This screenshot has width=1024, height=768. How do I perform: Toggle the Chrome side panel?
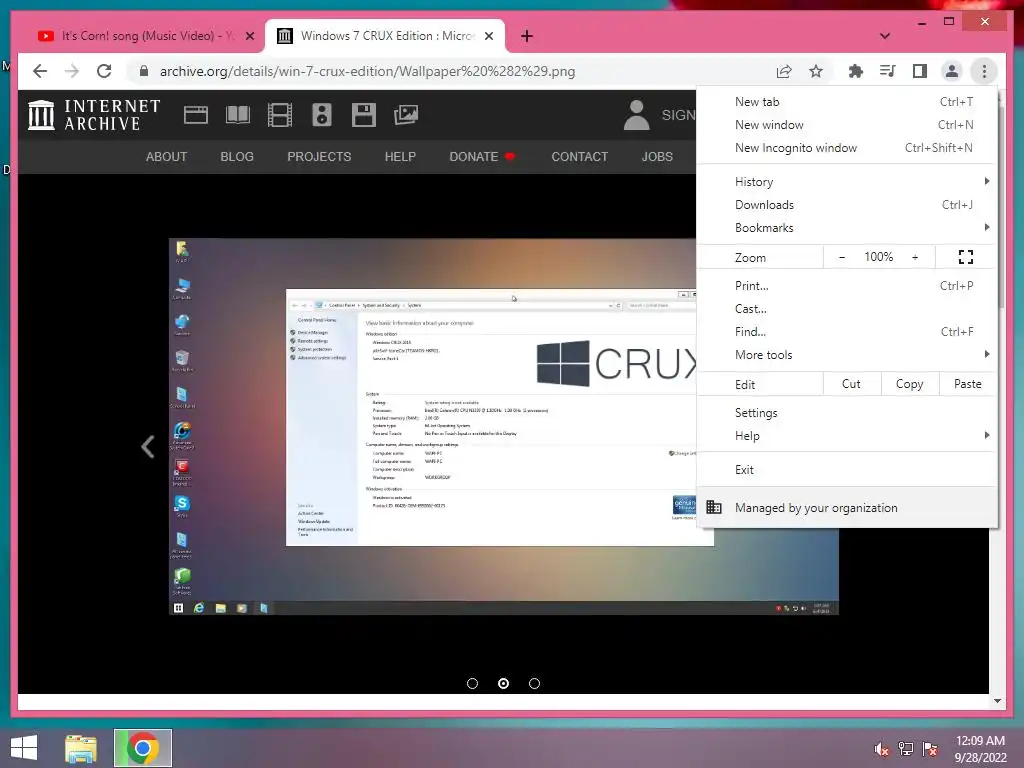click(920, 71)
